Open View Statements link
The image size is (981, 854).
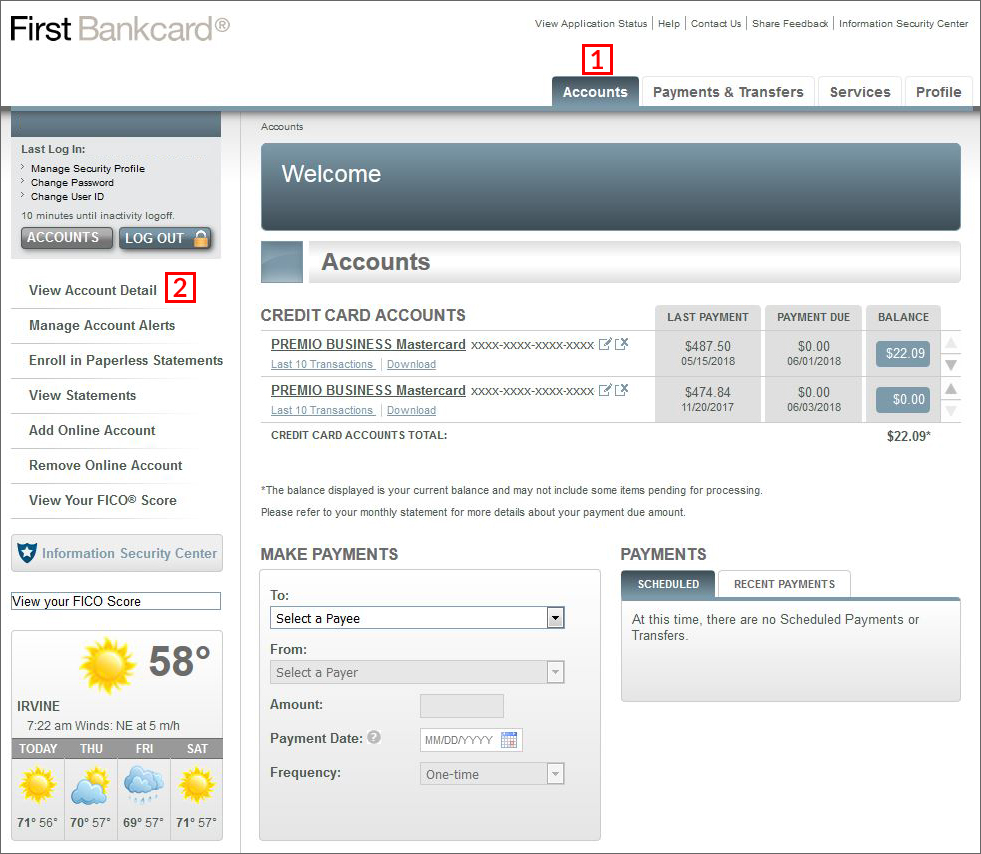coord(83,395)
